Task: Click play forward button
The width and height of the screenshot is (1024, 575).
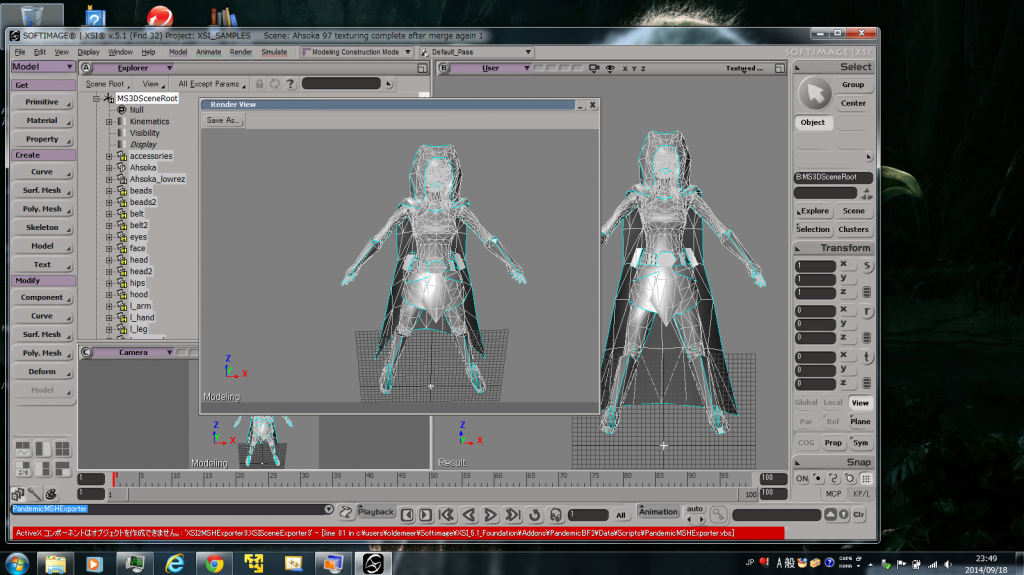Action: pos(490,515)
